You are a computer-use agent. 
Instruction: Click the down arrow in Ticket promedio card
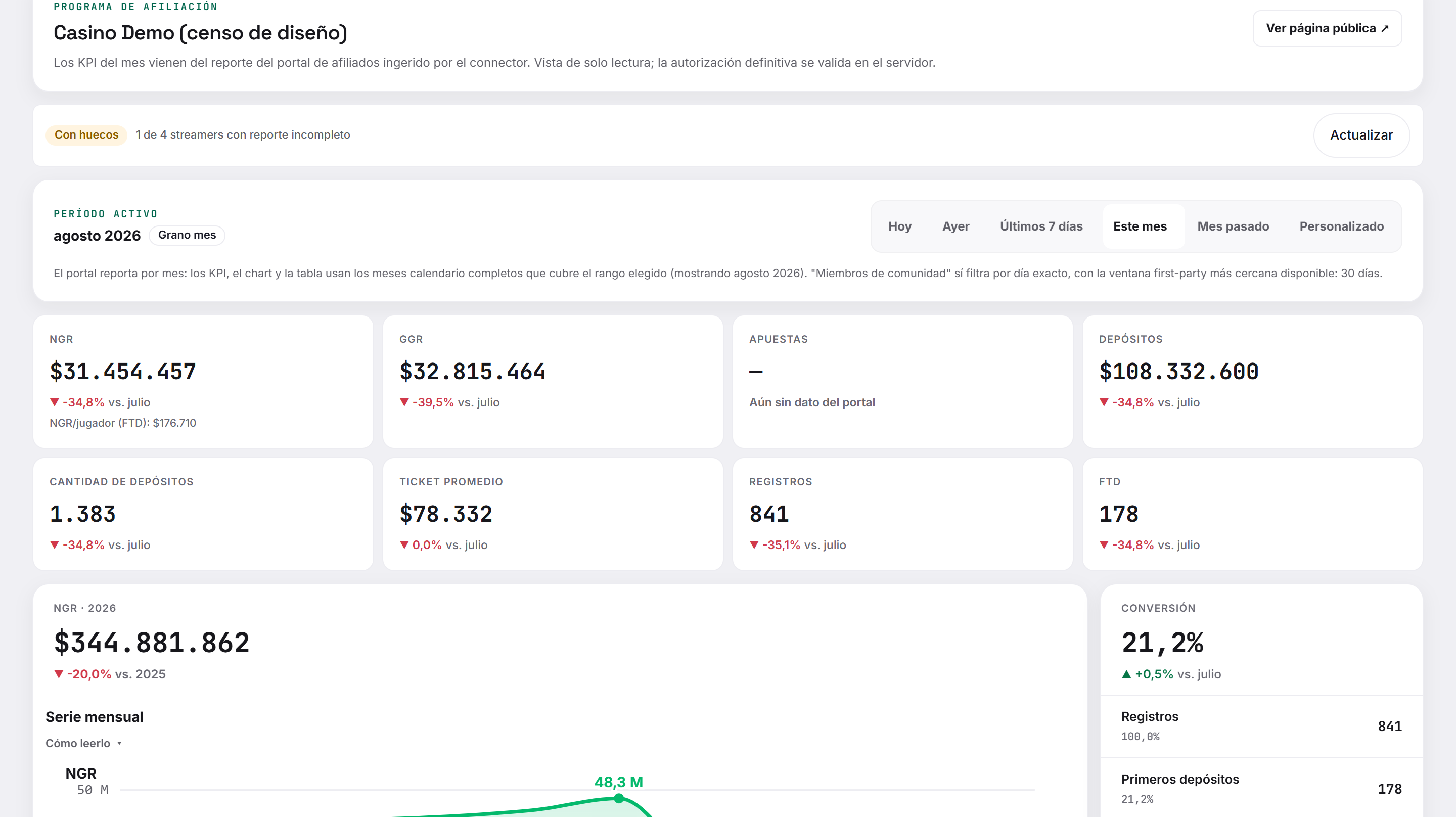[x=404, y=545]
